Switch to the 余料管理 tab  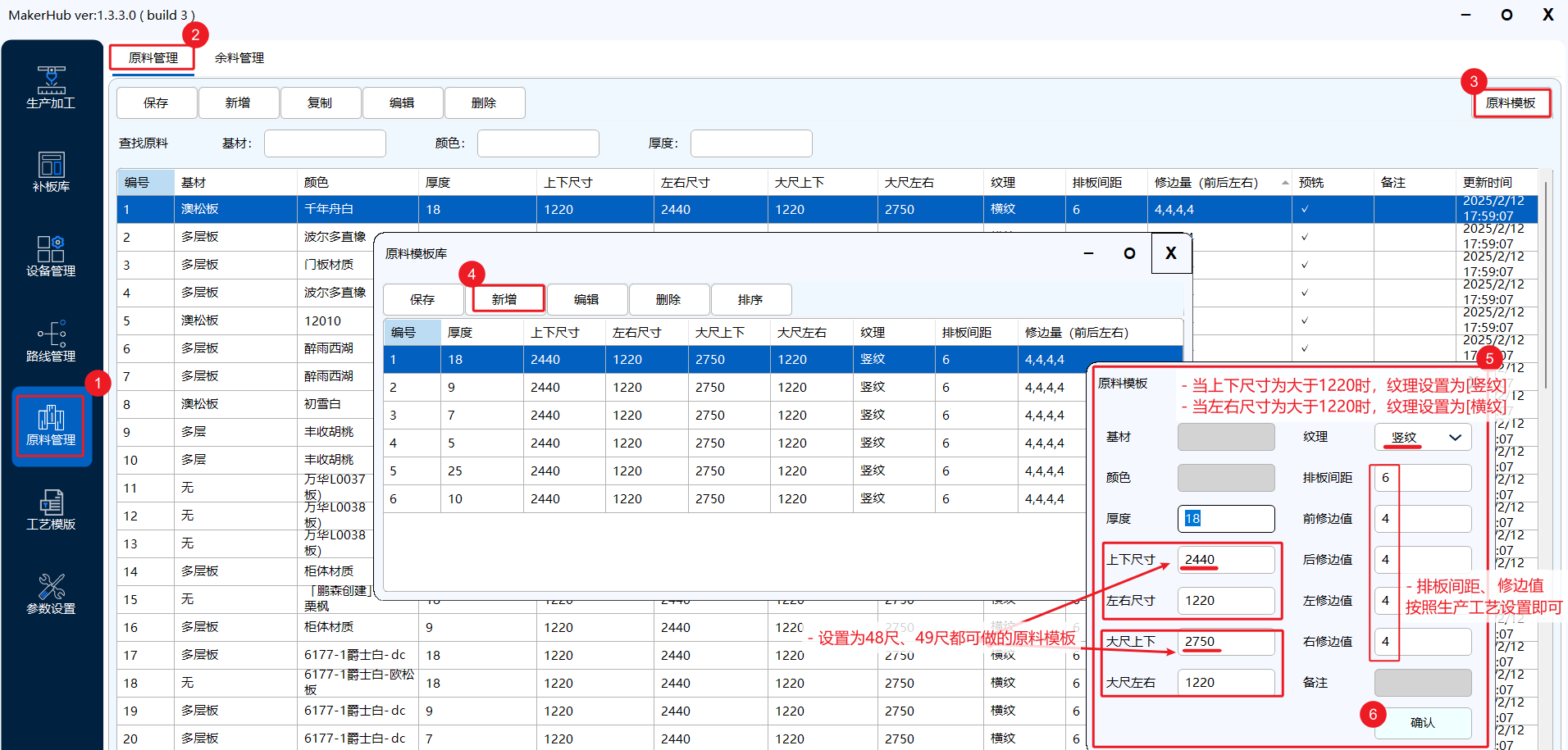tap(239, 57)
